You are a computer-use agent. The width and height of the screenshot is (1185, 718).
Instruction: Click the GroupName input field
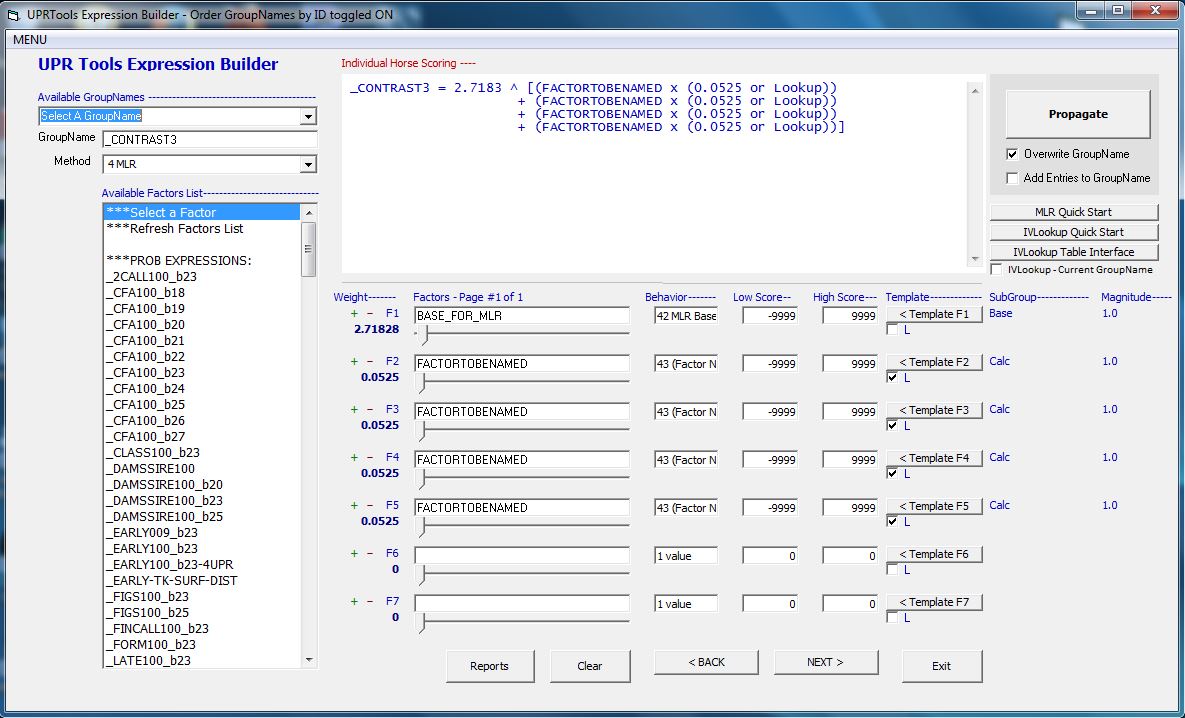(x=210, y=139)
